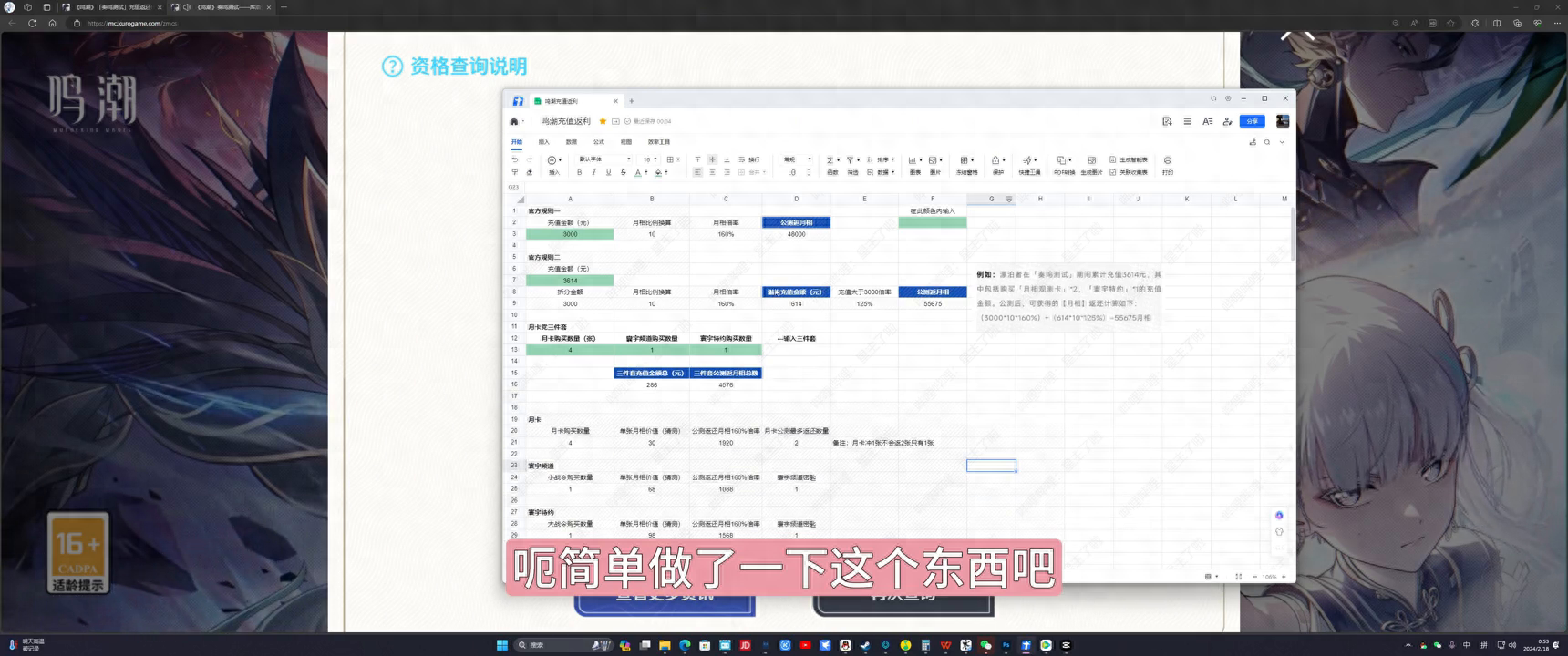1568x656 pixels.
Task: Click the new document icon in header
Action: point(1167,121)
